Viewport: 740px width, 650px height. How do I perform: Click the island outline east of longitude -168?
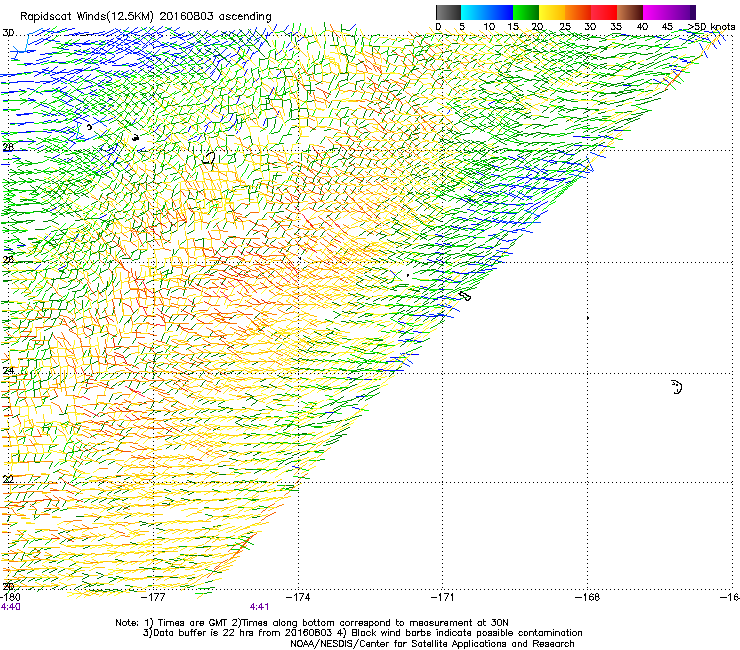[677, 387]
